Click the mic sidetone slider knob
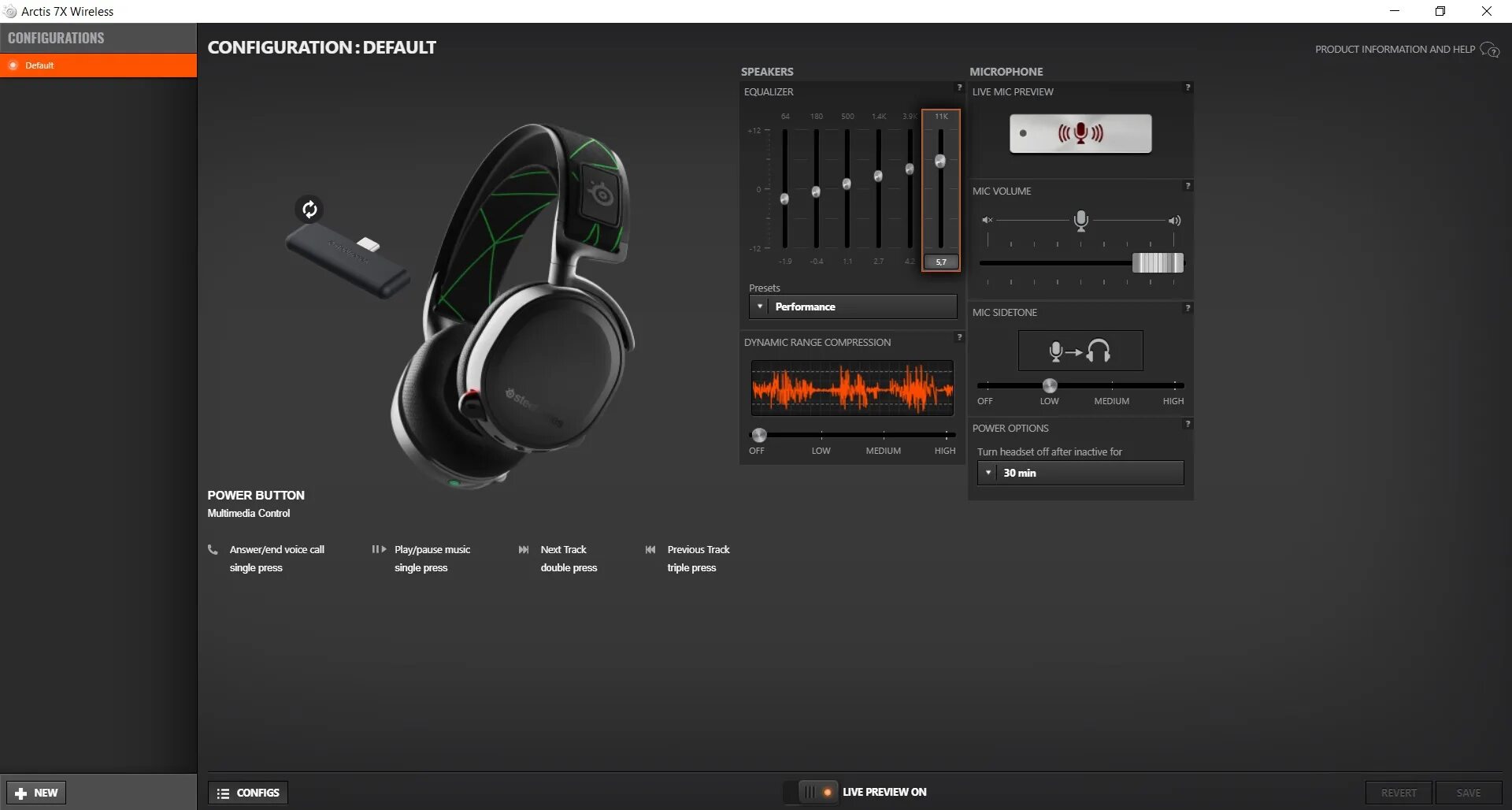The height and width of the screenshot is (810, 1512). click(x=1050, y=385)
